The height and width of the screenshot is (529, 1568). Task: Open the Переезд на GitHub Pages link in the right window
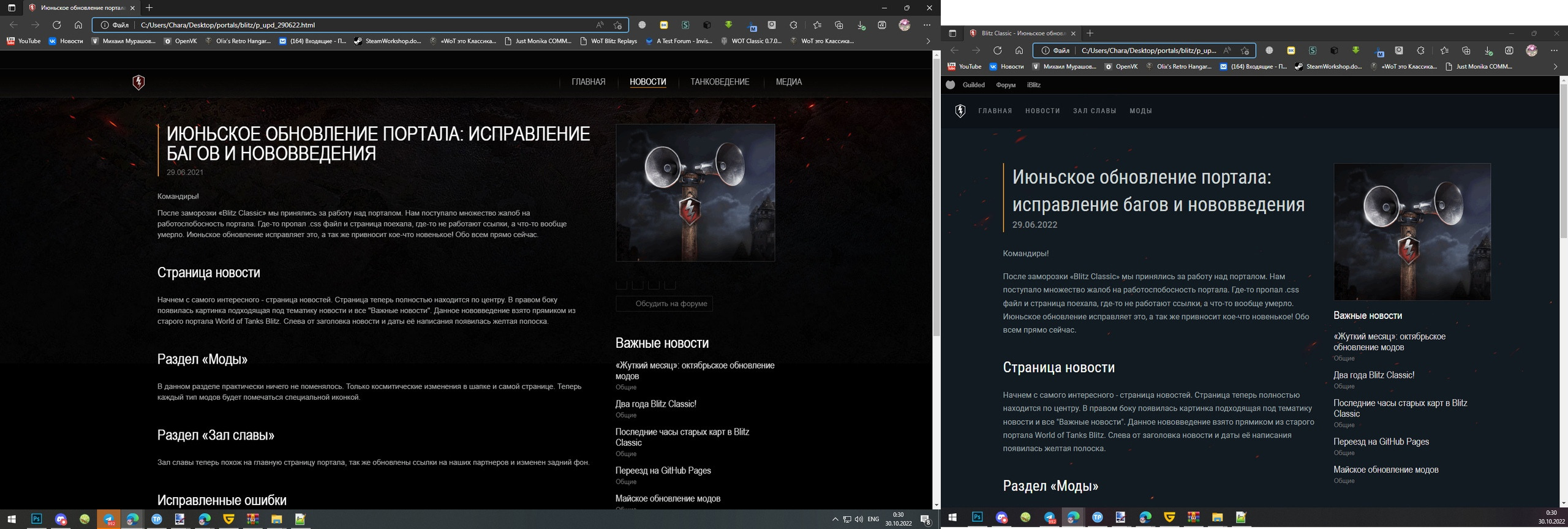click(1381, 441)
